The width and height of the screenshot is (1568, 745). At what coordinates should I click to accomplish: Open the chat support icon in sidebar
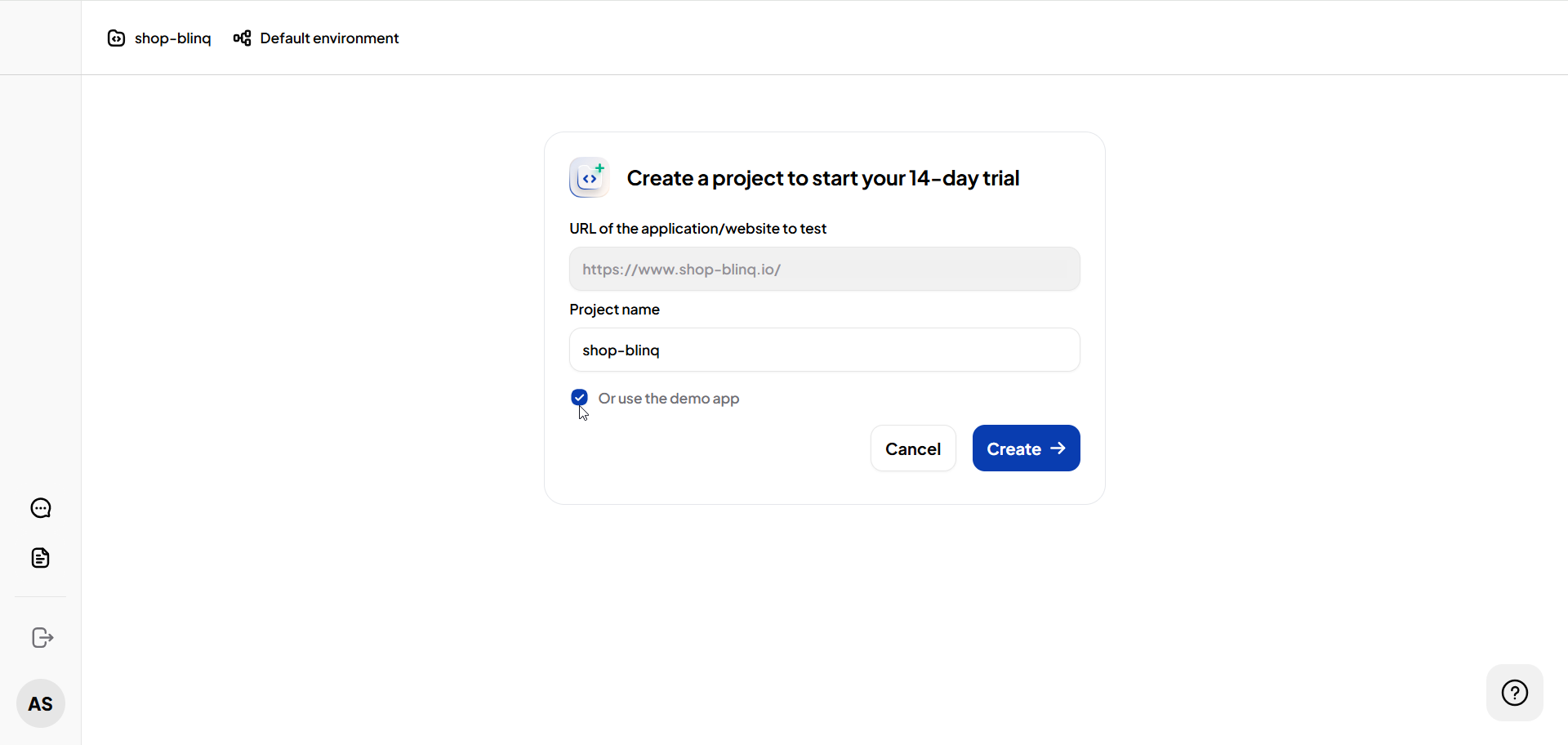pyautogui.click(x=41, y=508)
